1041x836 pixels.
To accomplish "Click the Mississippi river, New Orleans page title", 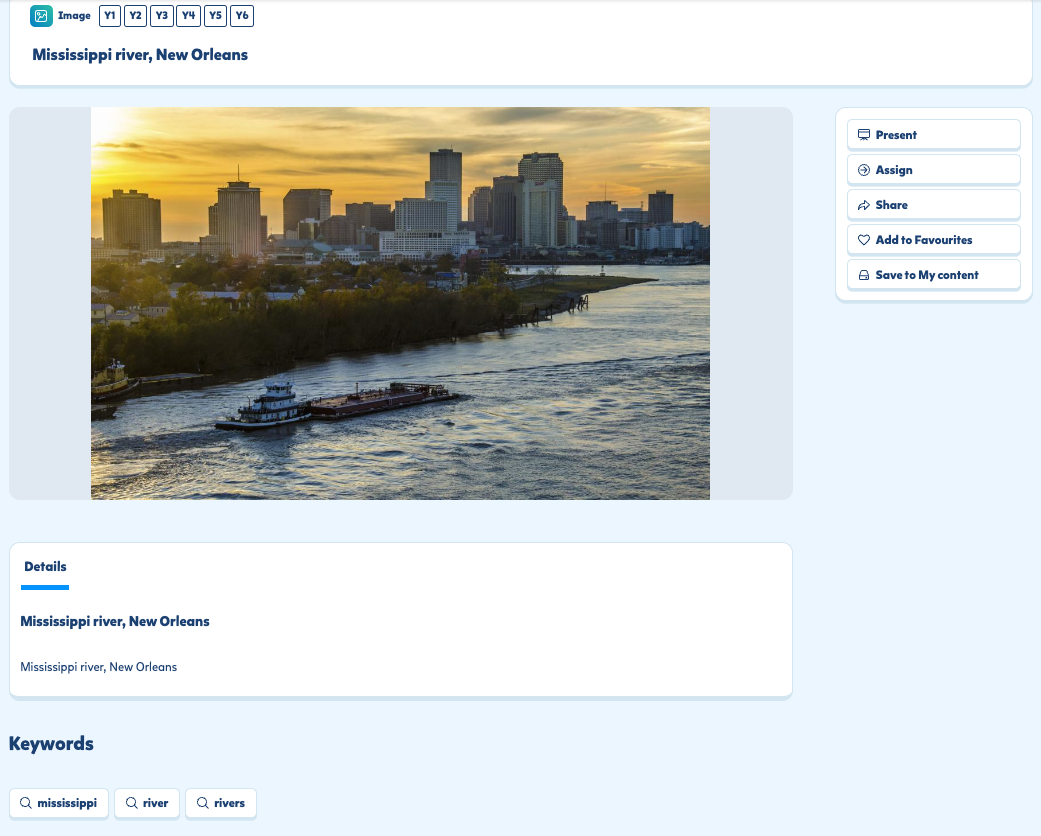I will 140,55.
